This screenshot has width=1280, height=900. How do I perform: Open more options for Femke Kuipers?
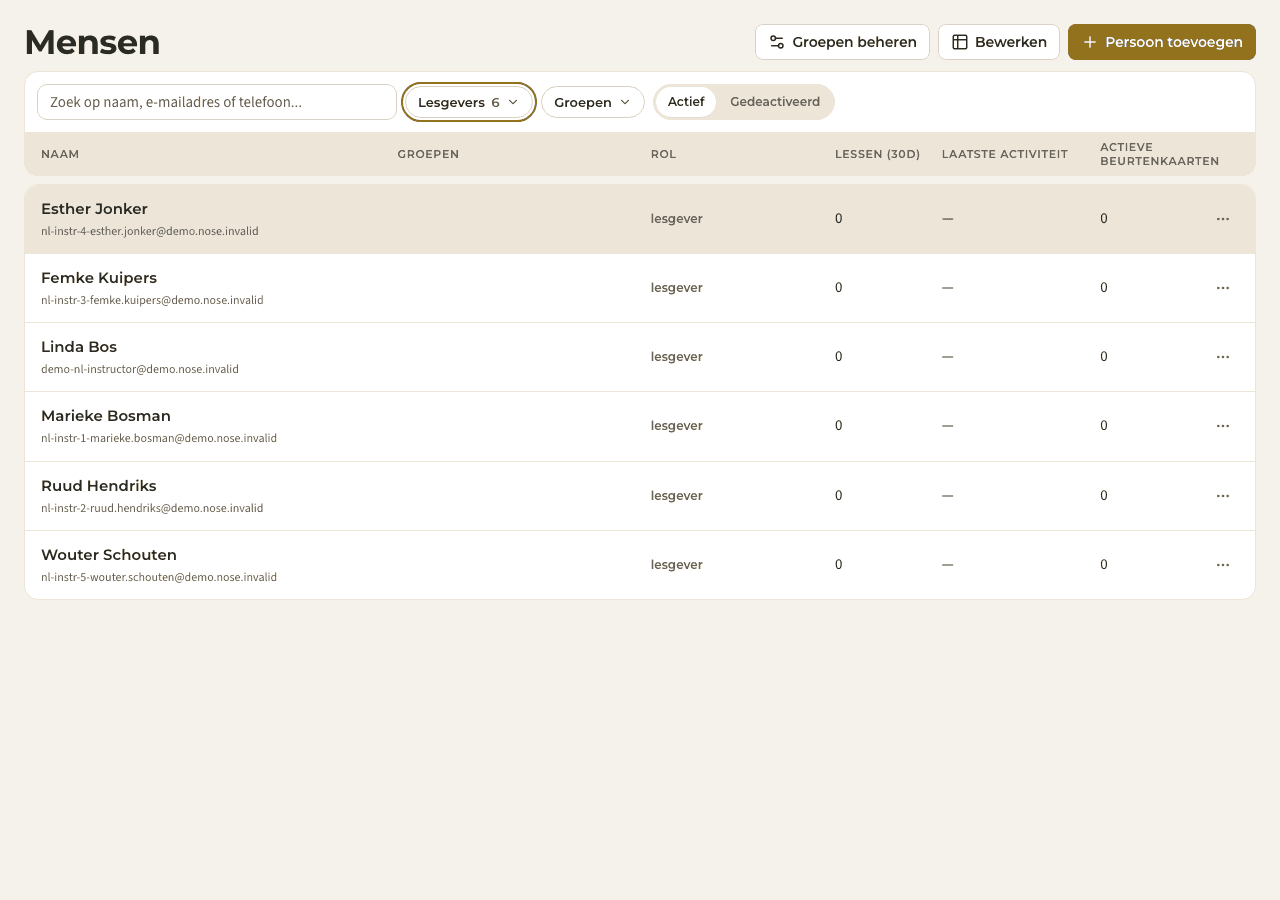click(x=1222, y=288)
